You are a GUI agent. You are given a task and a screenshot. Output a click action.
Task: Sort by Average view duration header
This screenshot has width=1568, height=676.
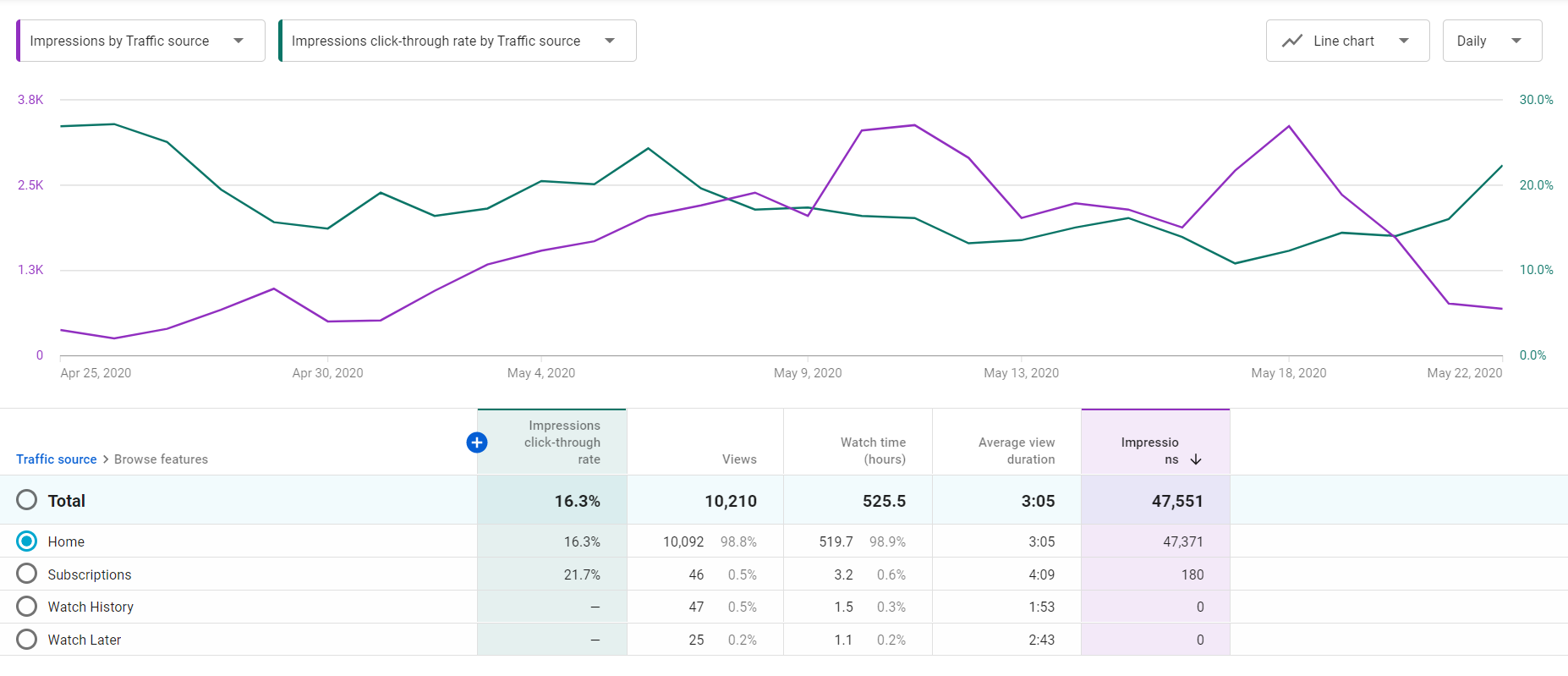(x=1016, y=451)
